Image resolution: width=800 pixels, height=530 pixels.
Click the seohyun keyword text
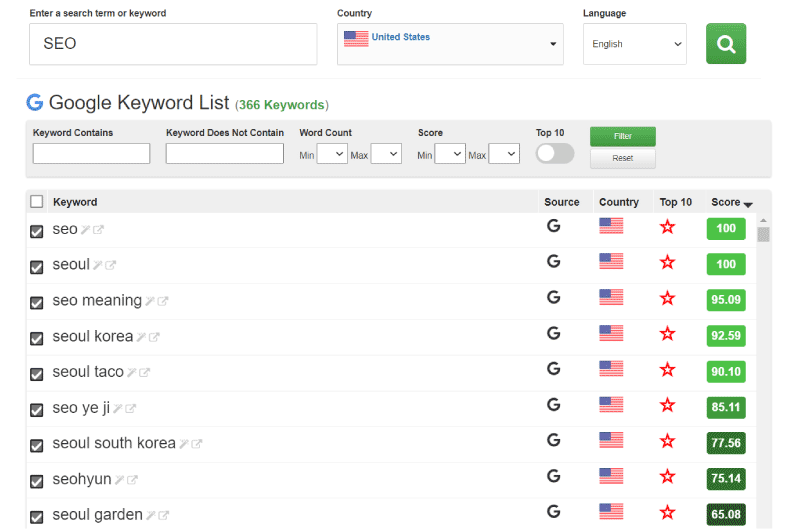click(82, 479)
